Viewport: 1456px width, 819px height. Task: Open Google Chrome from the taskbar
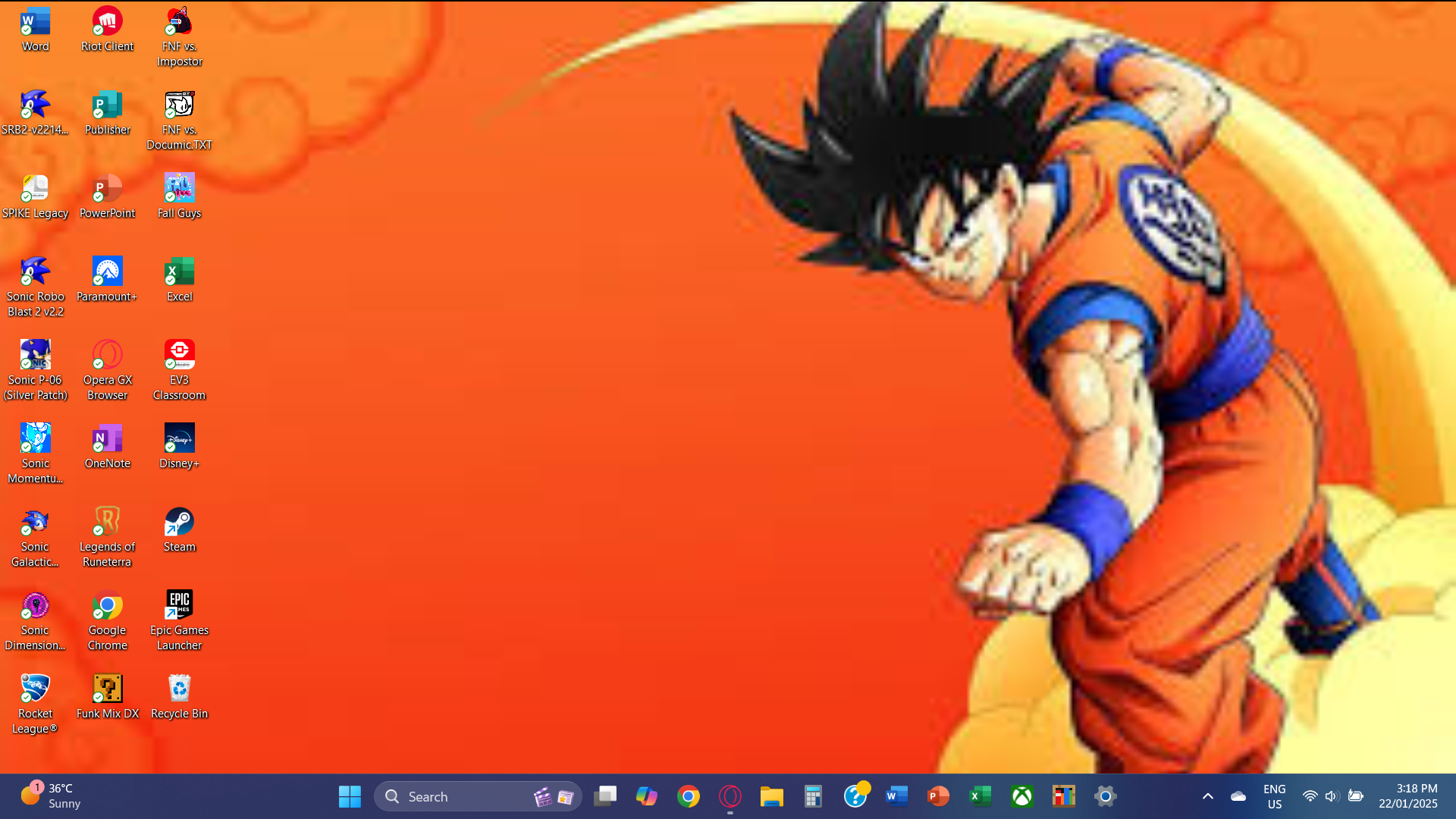(689, 796)
